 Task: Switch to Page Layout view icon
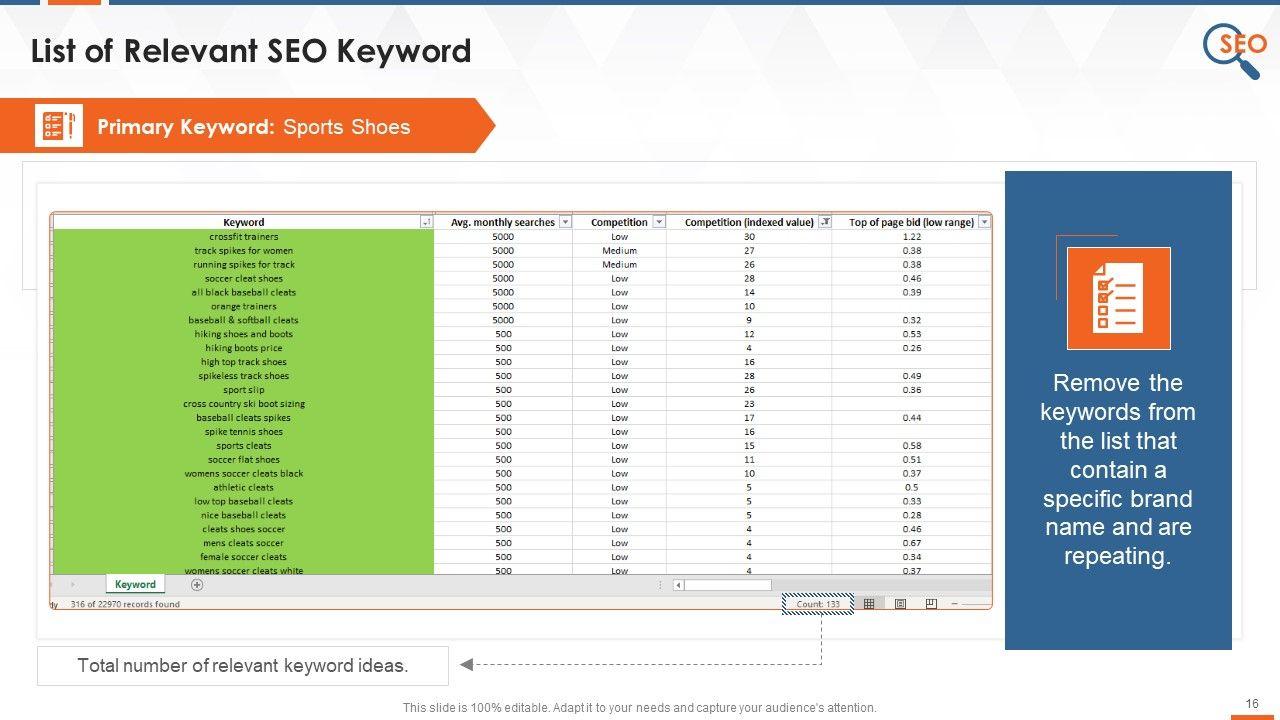pyautogui.click(x=900, y=604)
